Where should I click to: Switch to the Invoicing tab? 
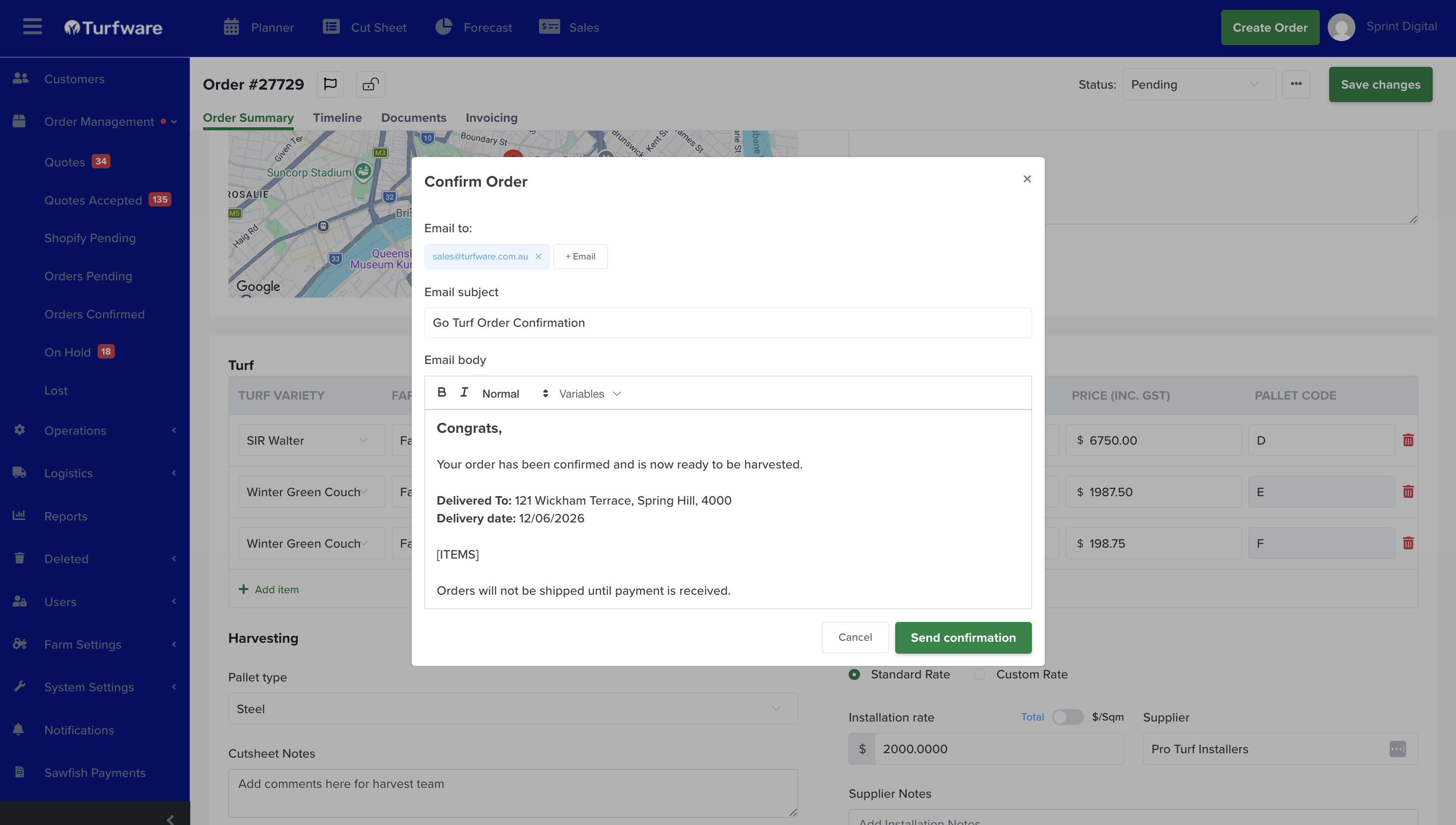(491, 118)
